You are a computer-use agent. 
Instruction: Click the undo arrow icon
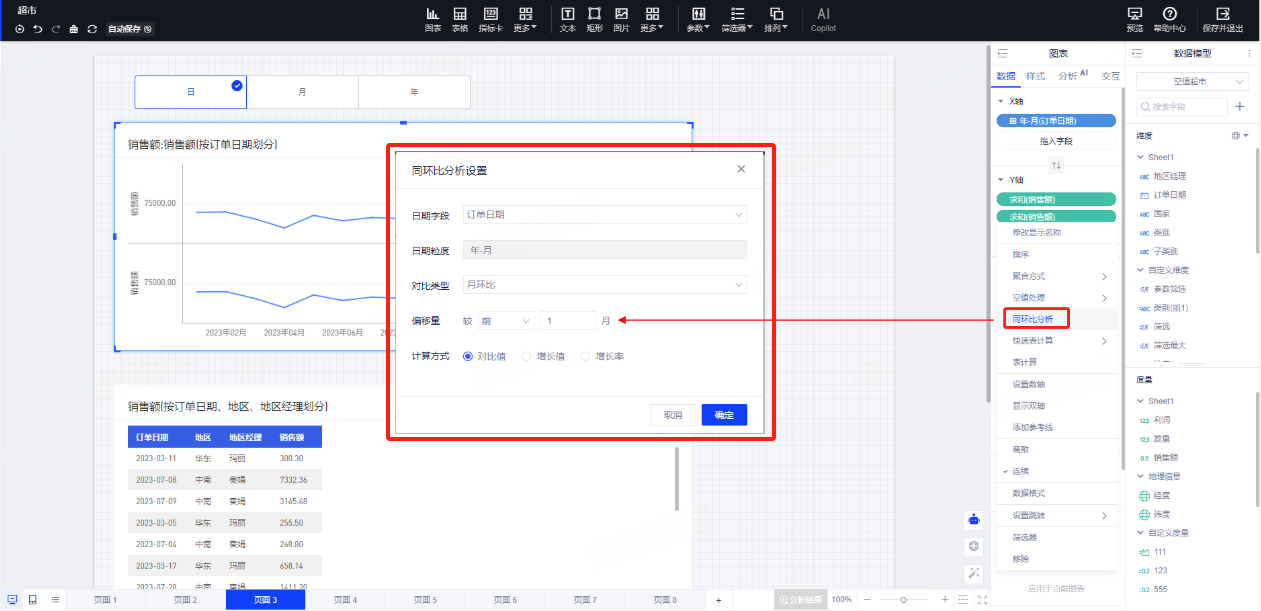(38, 29)
